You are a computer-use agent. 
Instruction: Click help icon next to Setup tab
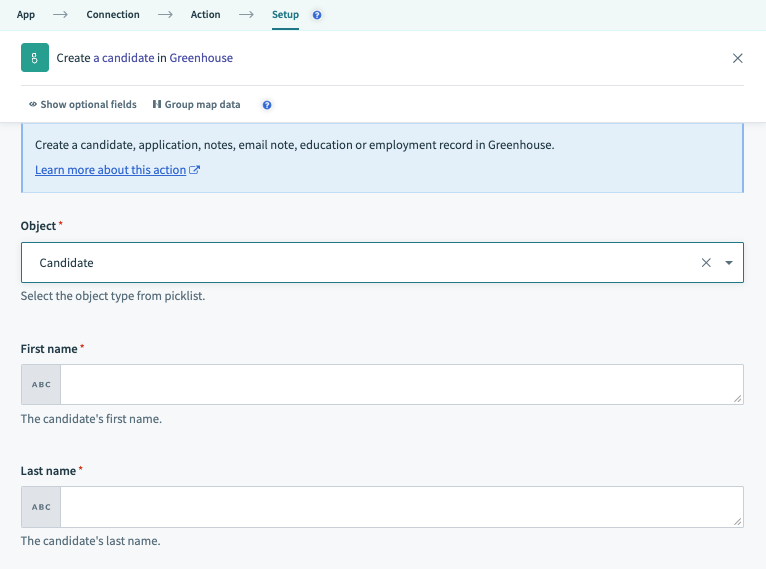317,16
